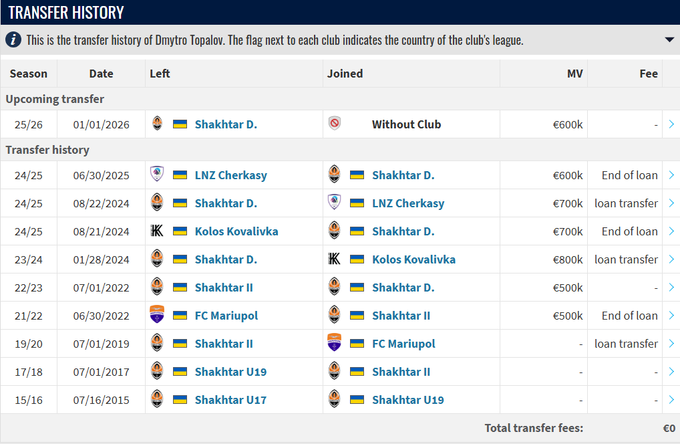Expand details arrow for 07/16/2015 transfer
Viewport: 680px width, 444px height.
pos(670,399)
